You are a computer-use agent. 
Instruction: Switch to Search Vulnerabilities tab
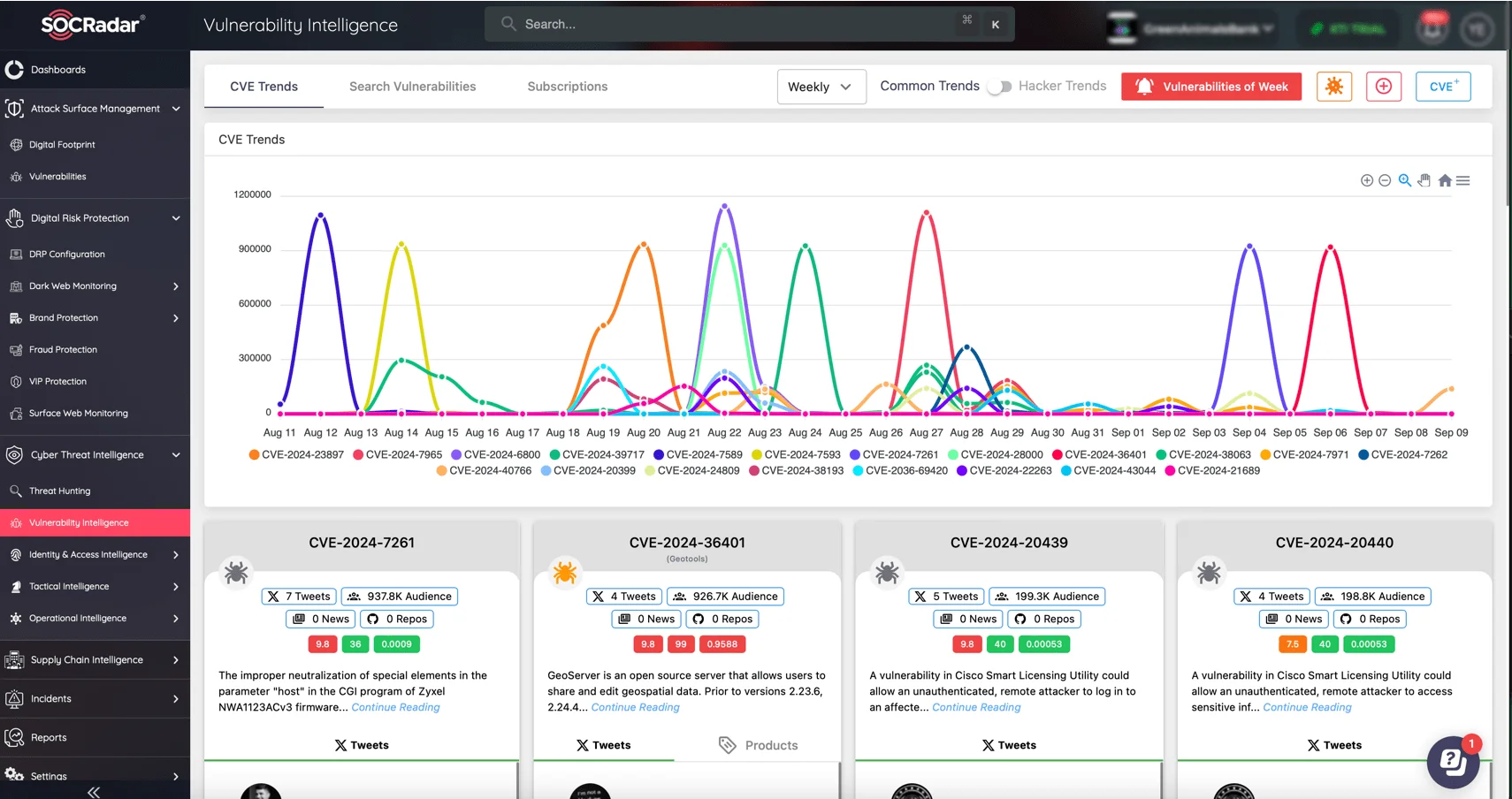(412, 87)
